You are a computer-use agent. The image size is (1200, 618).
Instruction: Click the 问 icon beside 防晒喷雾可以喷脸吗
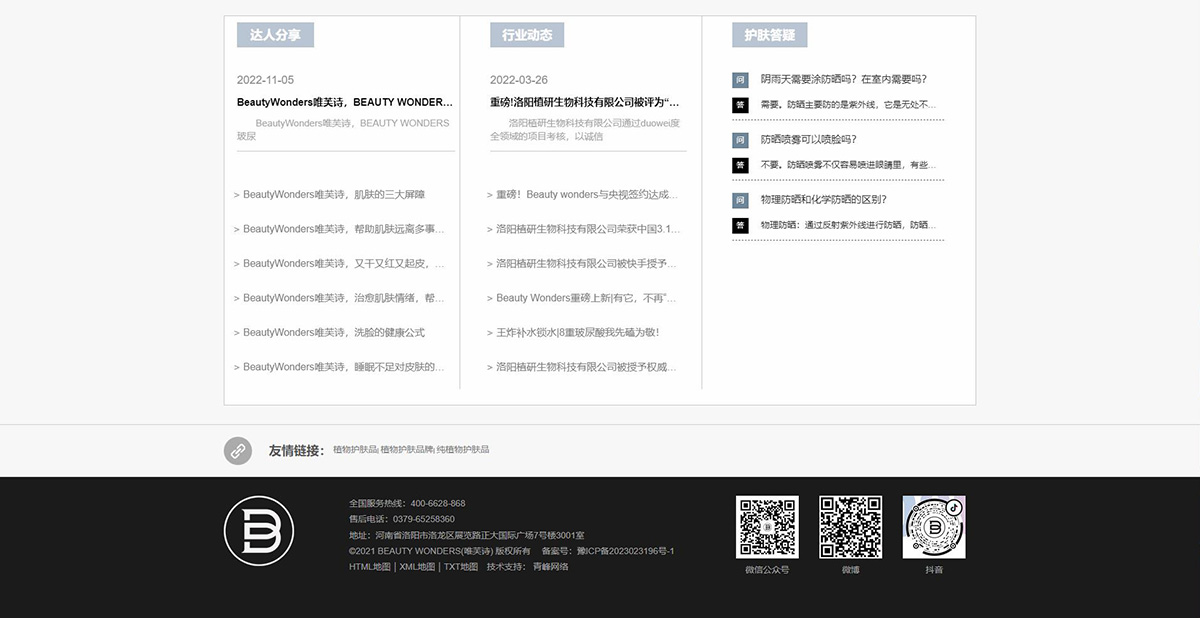(x=740, y=140)
